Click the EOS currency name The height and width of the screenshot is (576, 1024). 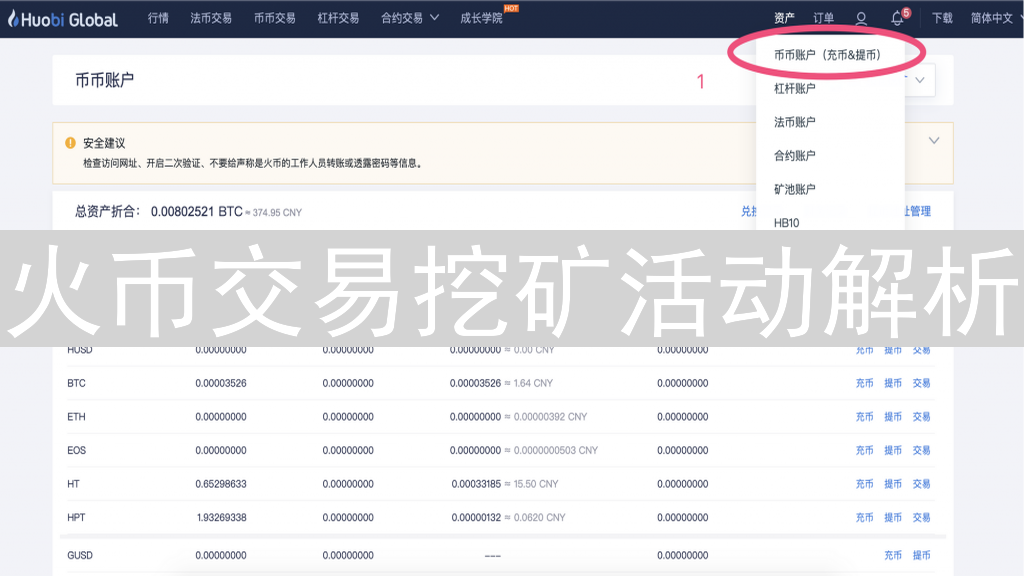[76, 451]
